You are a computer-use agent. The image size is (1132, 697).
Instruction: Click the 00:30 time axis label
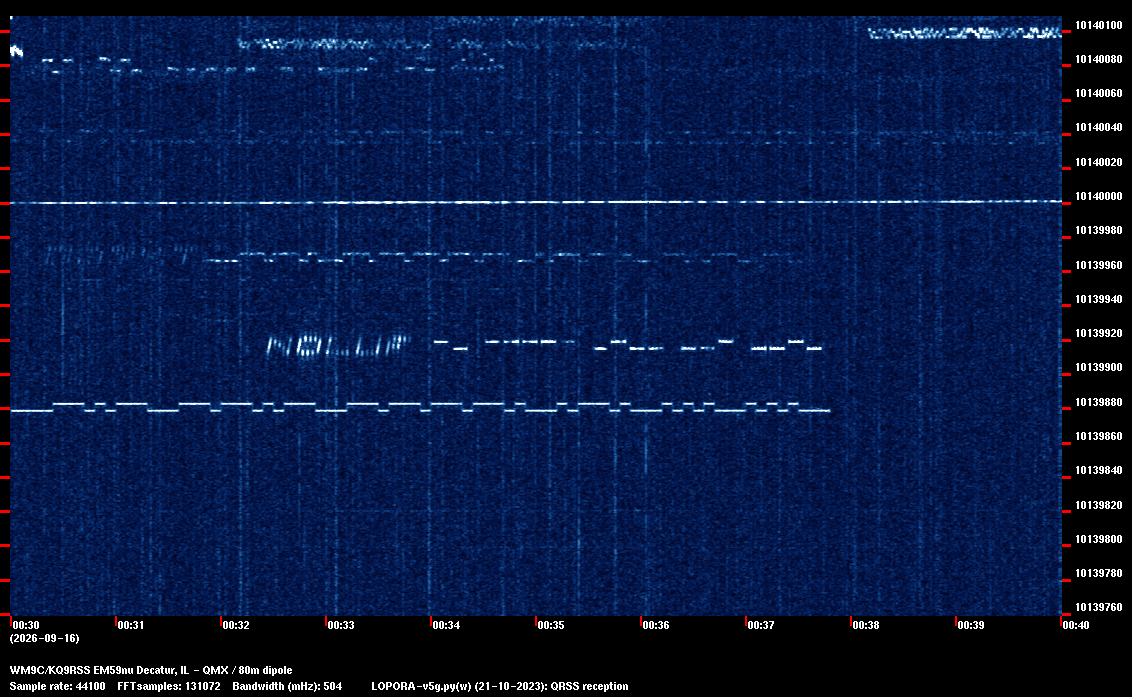click(26, 625)
